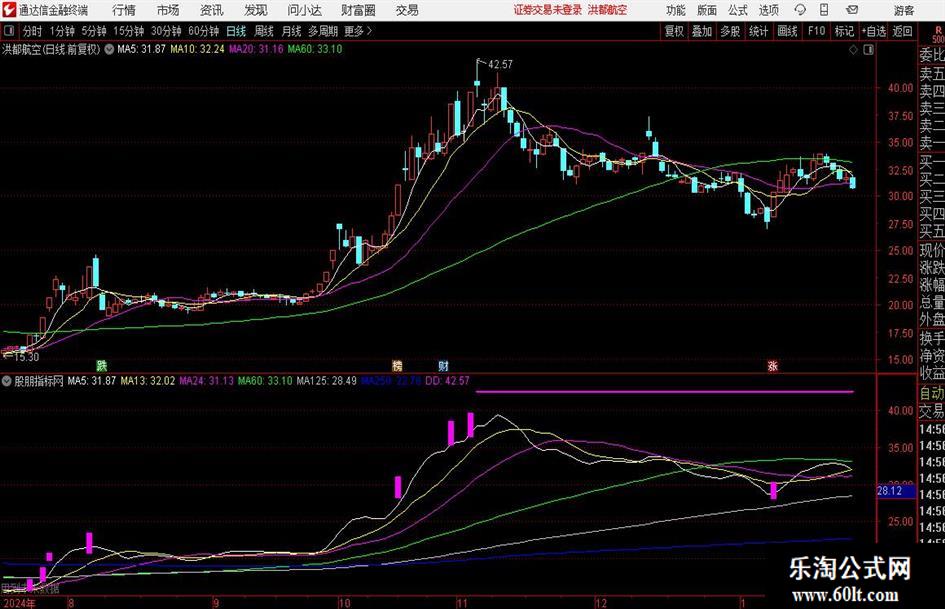Switch to 周线 weekly tab
Viewport: 945px width, 609px height.
coord(264,31)
